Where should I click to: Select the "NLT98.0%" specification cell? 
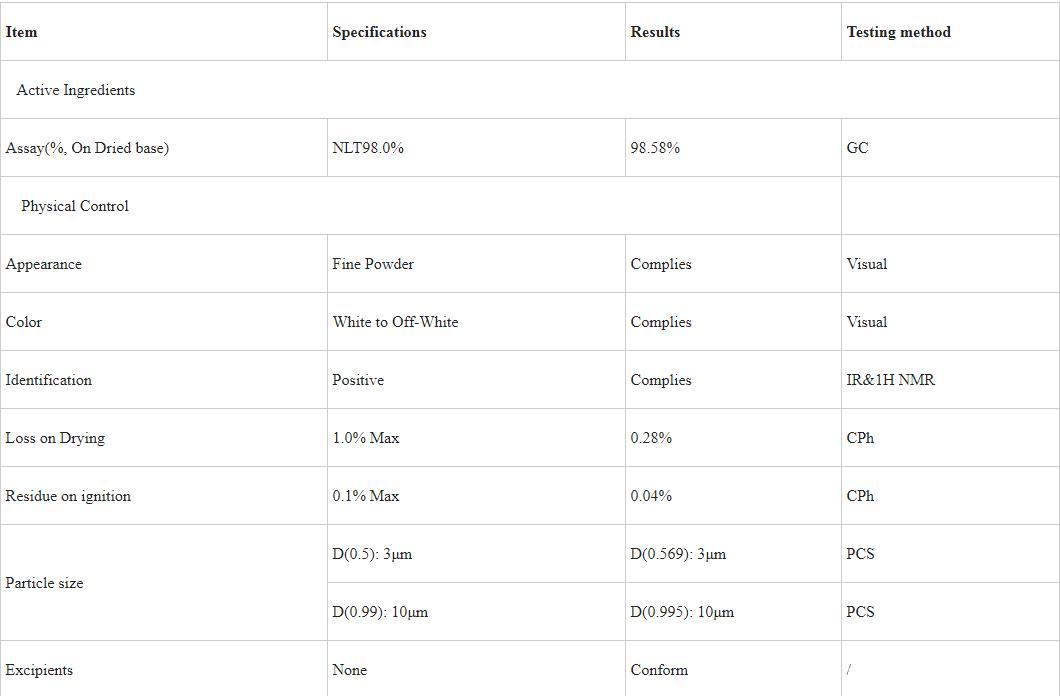click(x=368, y=148)
